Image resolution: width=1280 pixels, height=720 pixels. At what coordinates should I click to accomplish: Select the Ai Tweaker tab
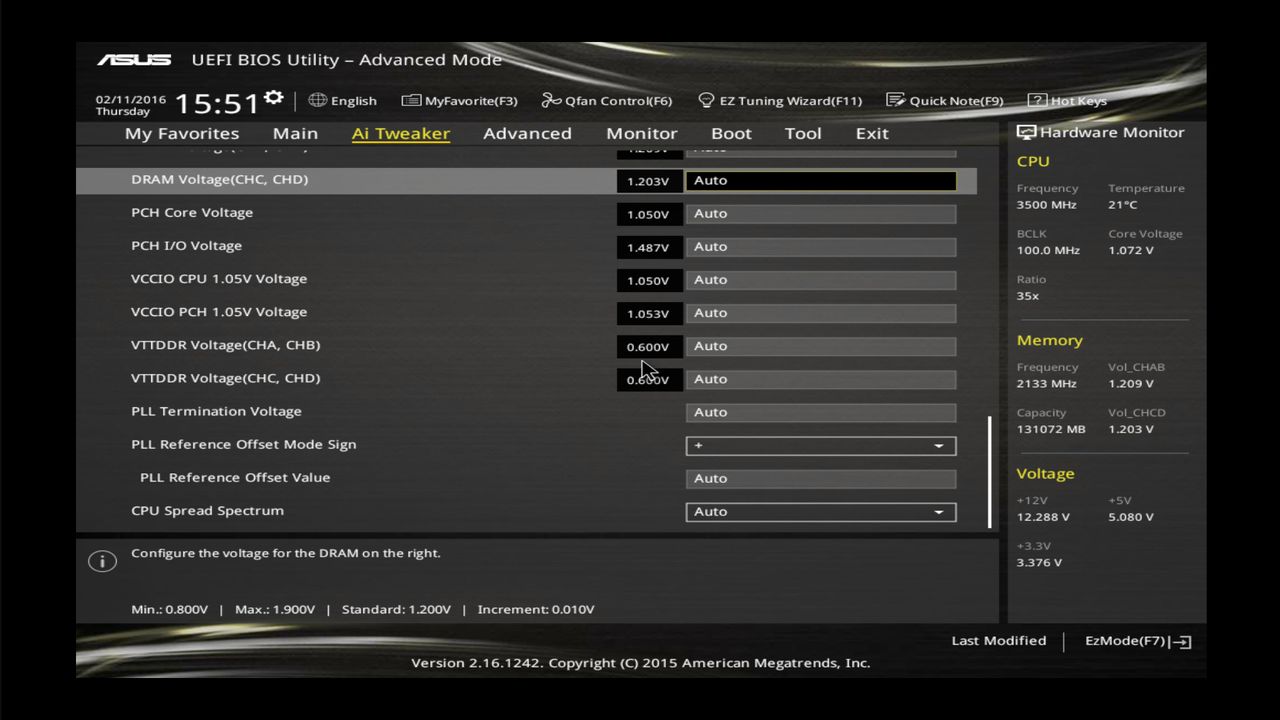(401, 133)
